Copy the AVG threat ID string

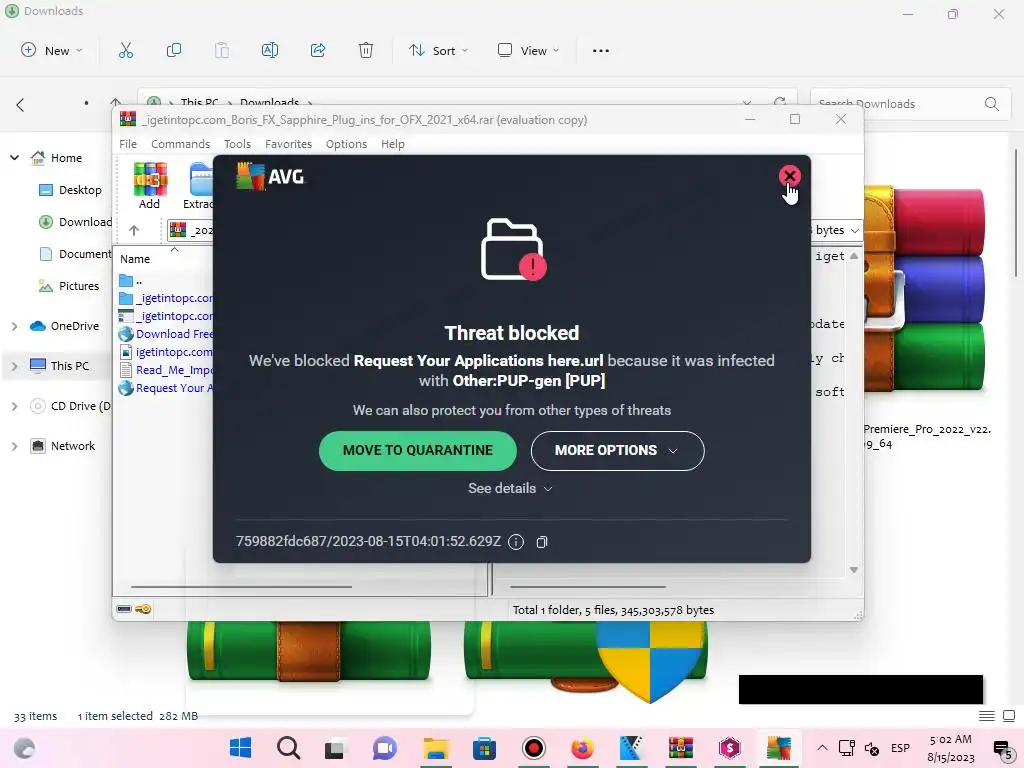click(x=541, y=542)
